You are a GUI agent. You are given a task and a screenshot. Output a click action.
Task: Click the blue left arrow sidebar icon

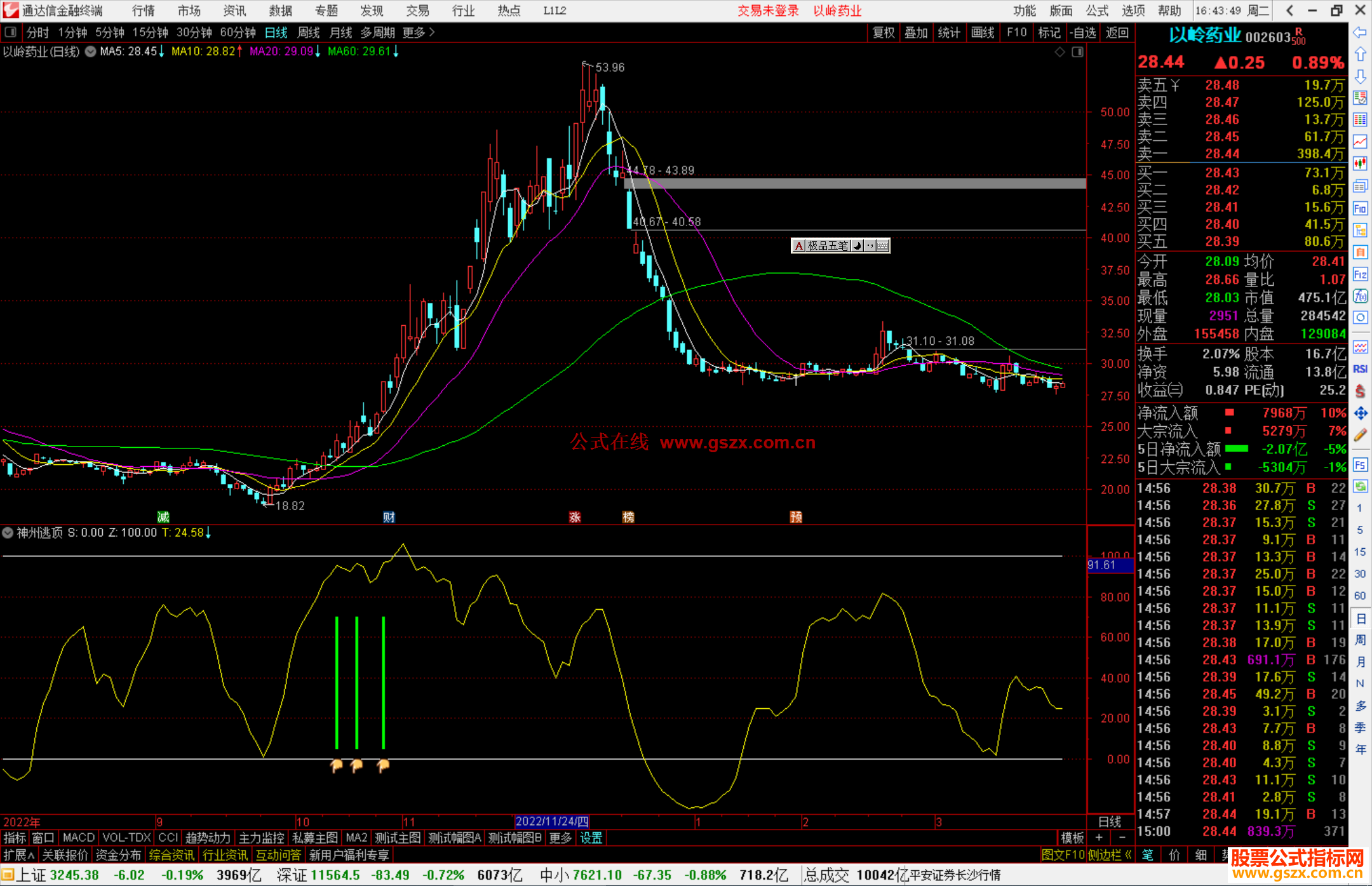(1360, 32)
